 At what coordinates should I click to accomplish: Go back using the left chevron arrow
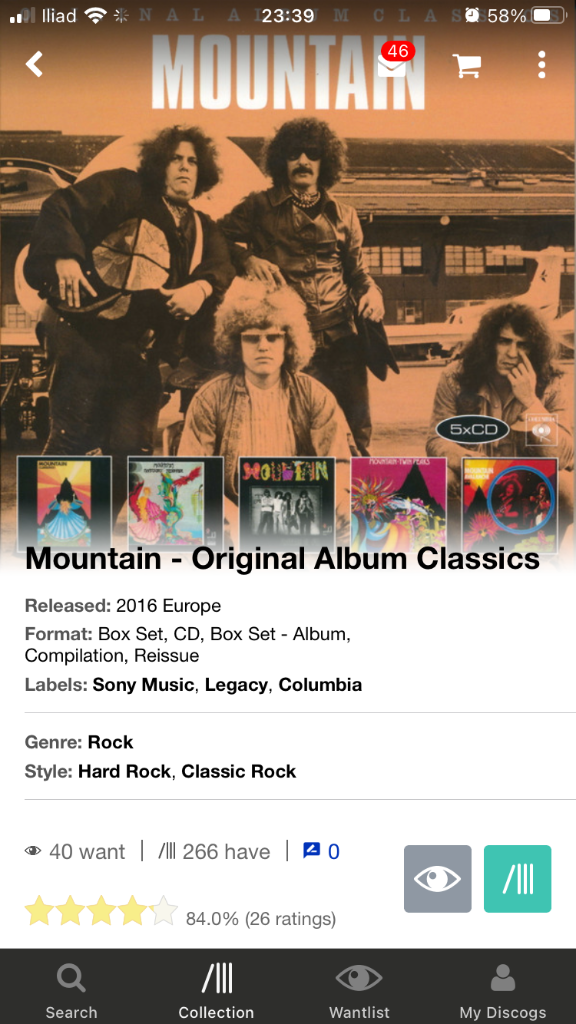34,65
